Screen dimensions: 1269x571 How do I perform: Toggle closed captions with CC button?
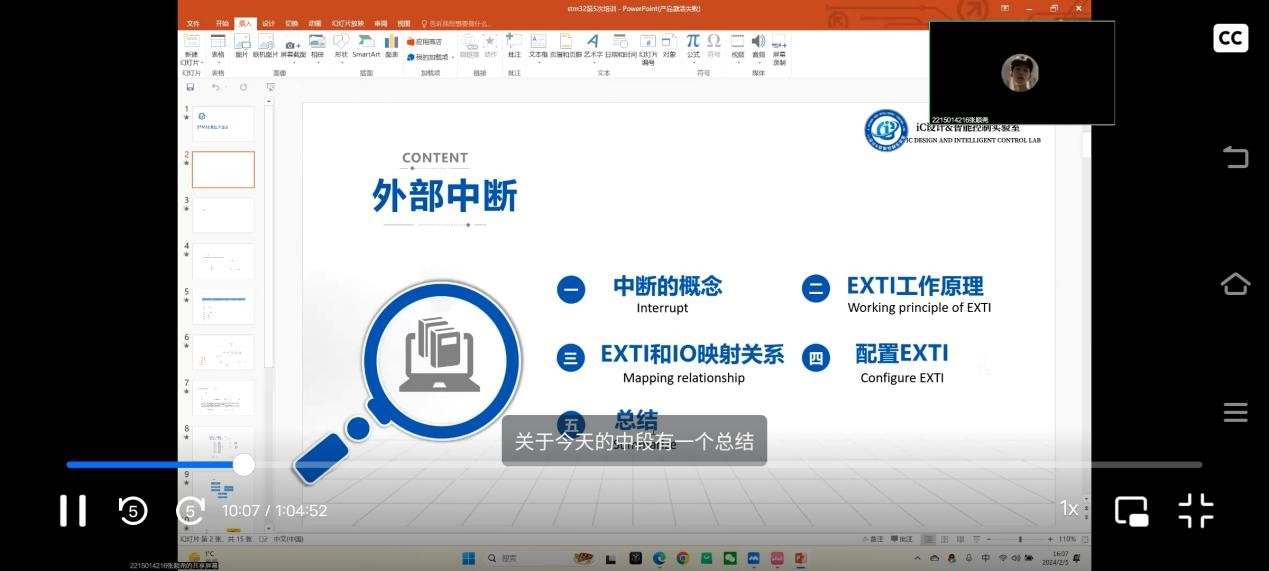click(x=1230, y=38)
